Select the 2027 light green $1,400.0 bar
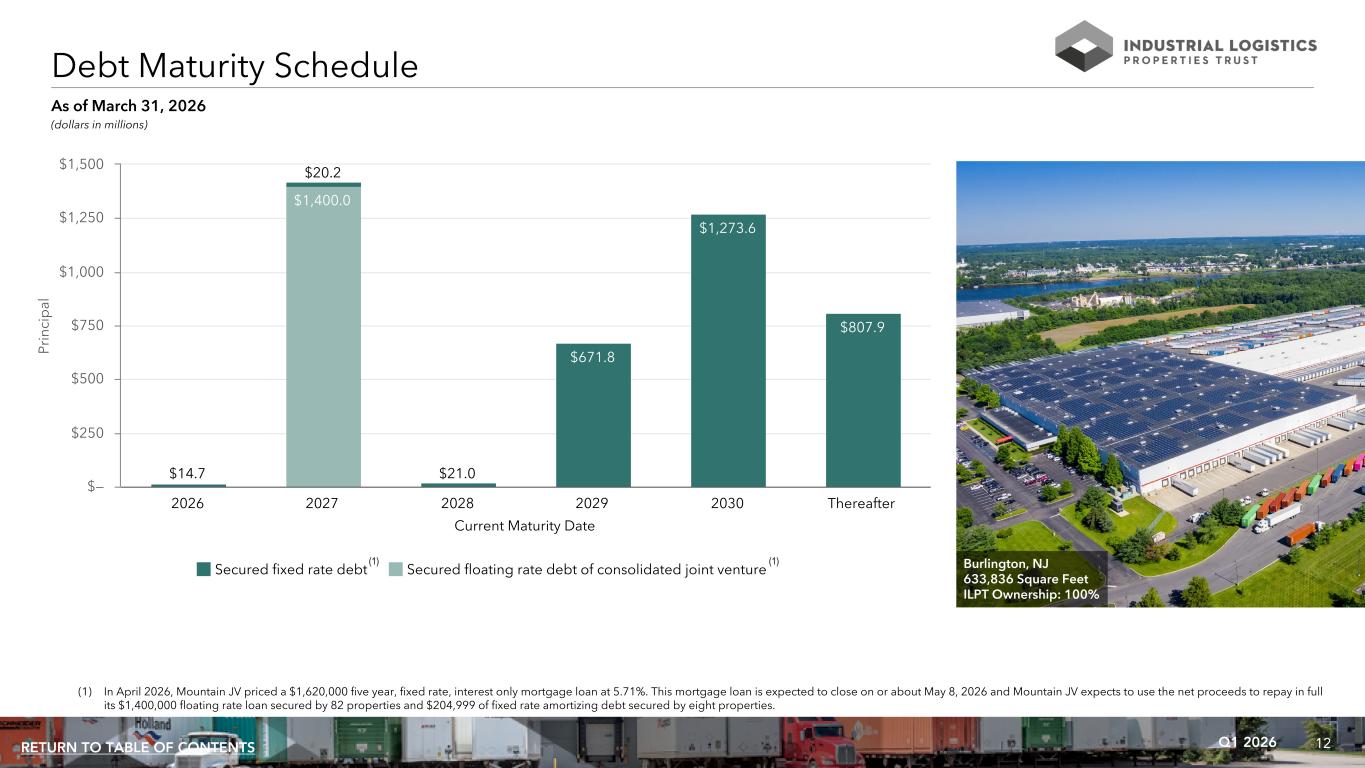The image size is (1365, 768). (323, 336)
